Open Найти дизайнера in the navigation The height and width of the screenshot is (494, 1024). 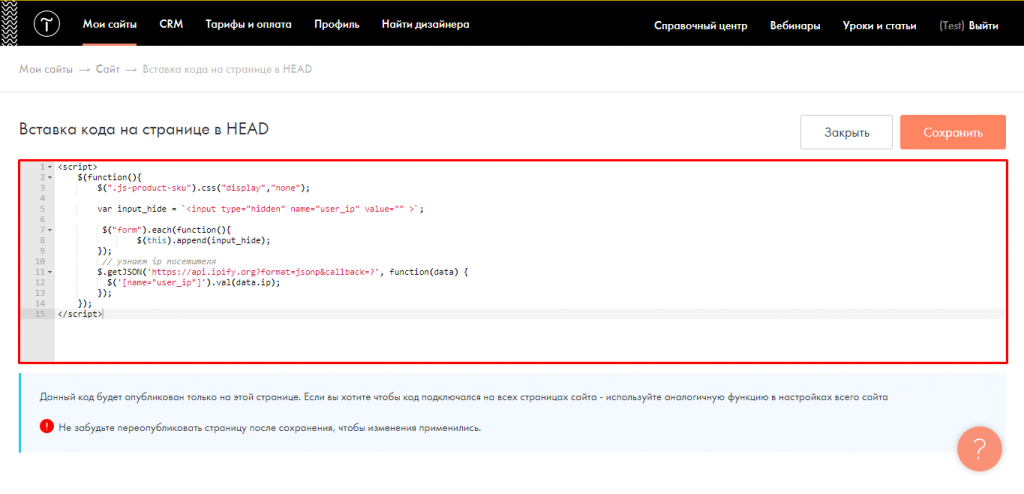coord(425,25)
